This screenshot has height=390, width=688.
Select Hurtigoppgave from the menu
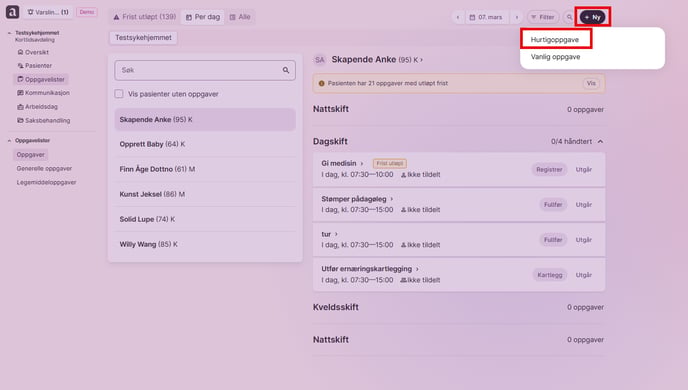(x=555, y=39)
